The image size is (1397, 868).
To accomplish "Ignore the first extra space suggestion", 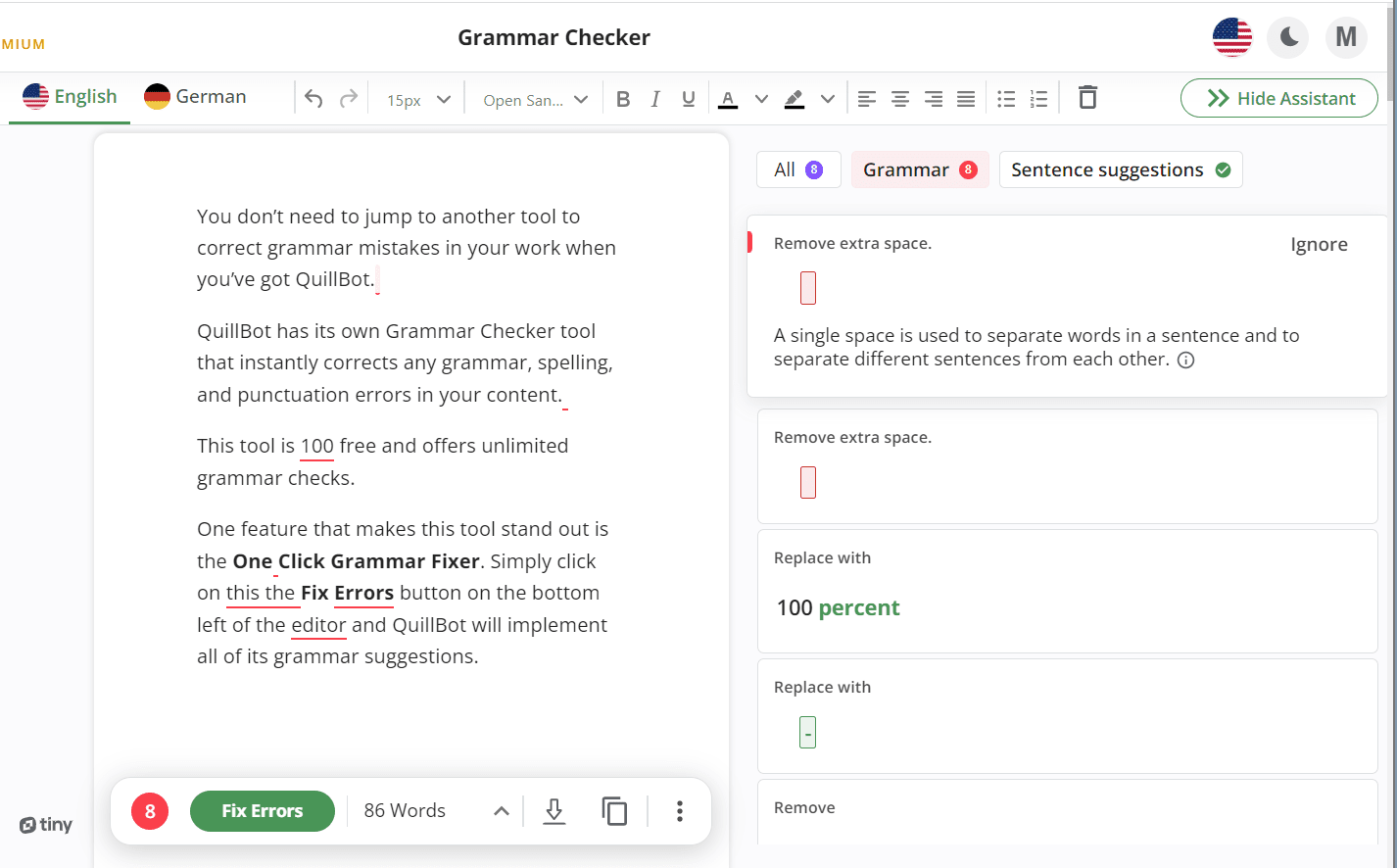I will click(1319, 245).
